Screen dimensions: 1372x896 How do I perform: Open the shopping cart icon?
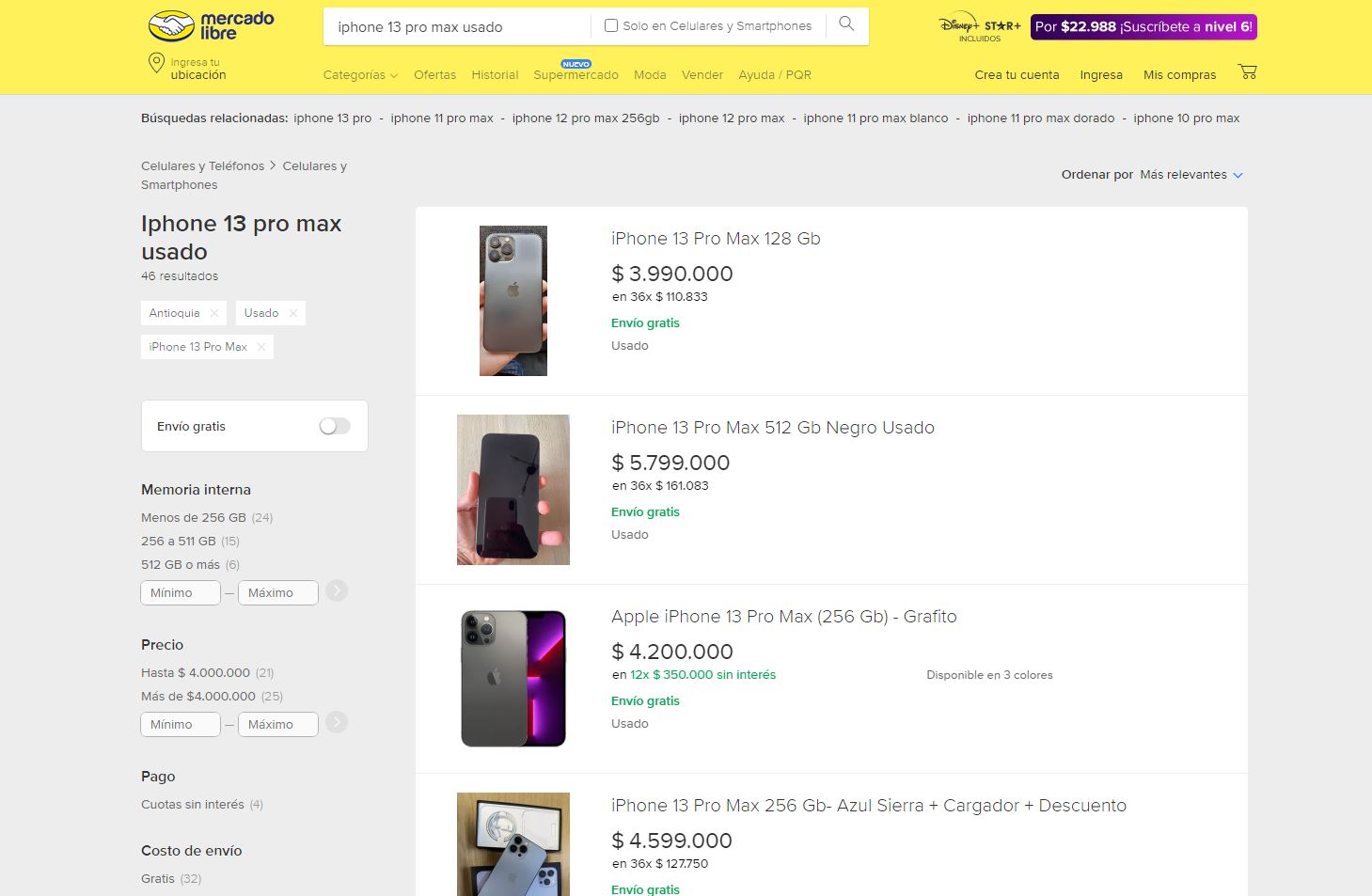coord(1247,72)
